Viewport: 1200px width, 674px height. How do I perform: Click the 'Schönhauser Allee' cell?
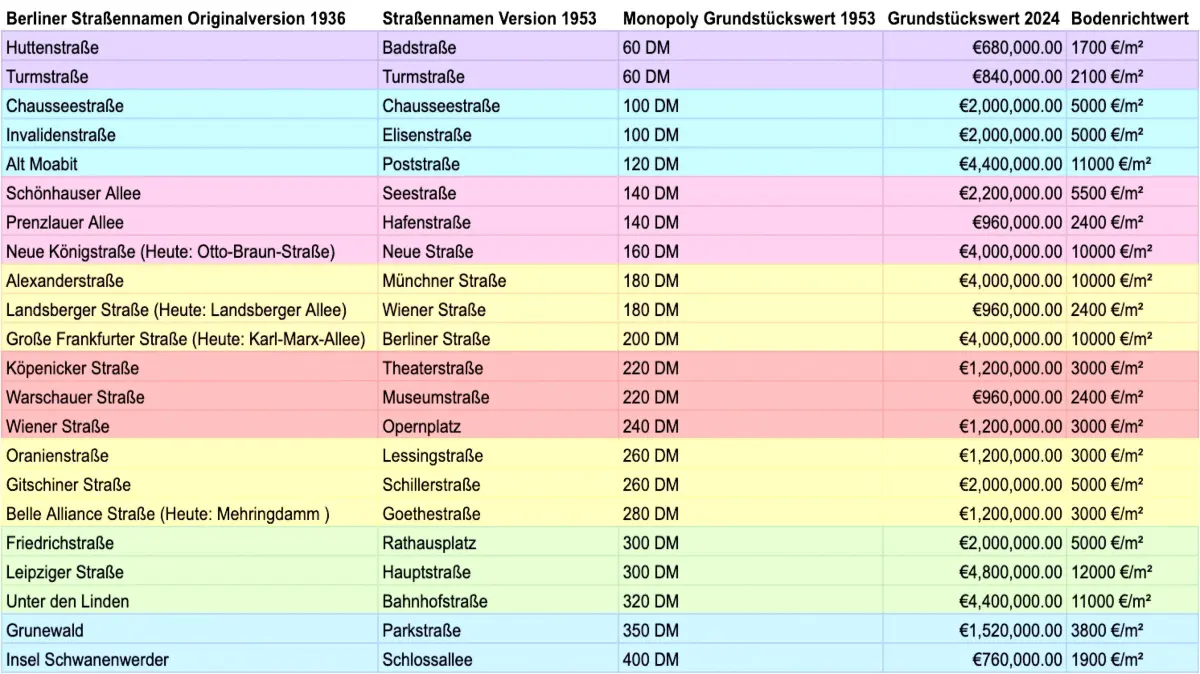point(74,193)
